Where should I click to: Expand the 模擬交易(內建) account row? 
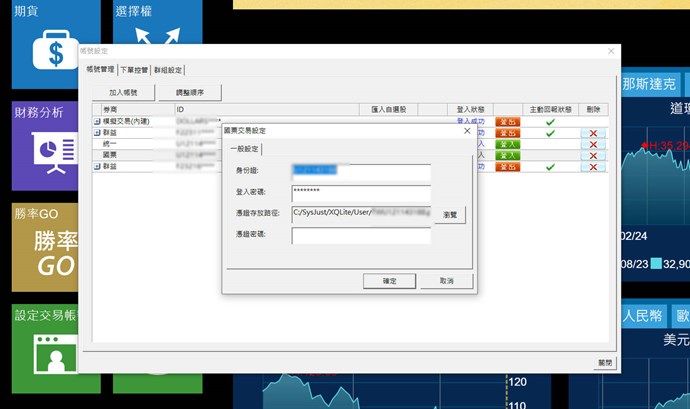[x=97, y=121]
